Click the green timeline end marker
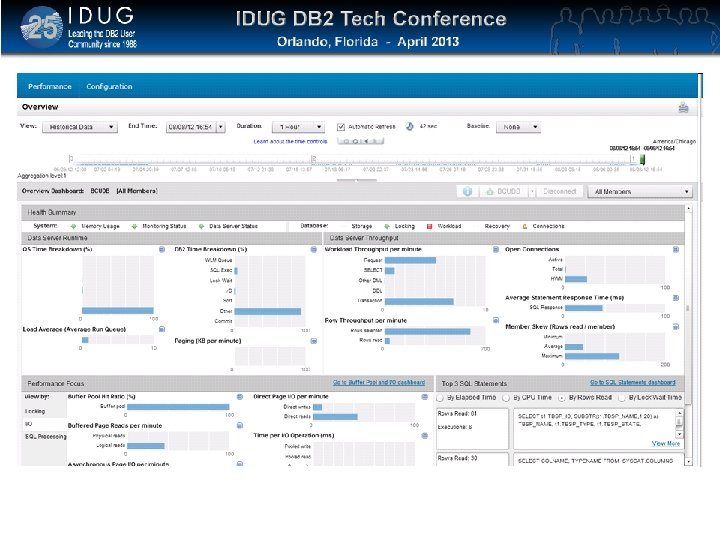 642,159
